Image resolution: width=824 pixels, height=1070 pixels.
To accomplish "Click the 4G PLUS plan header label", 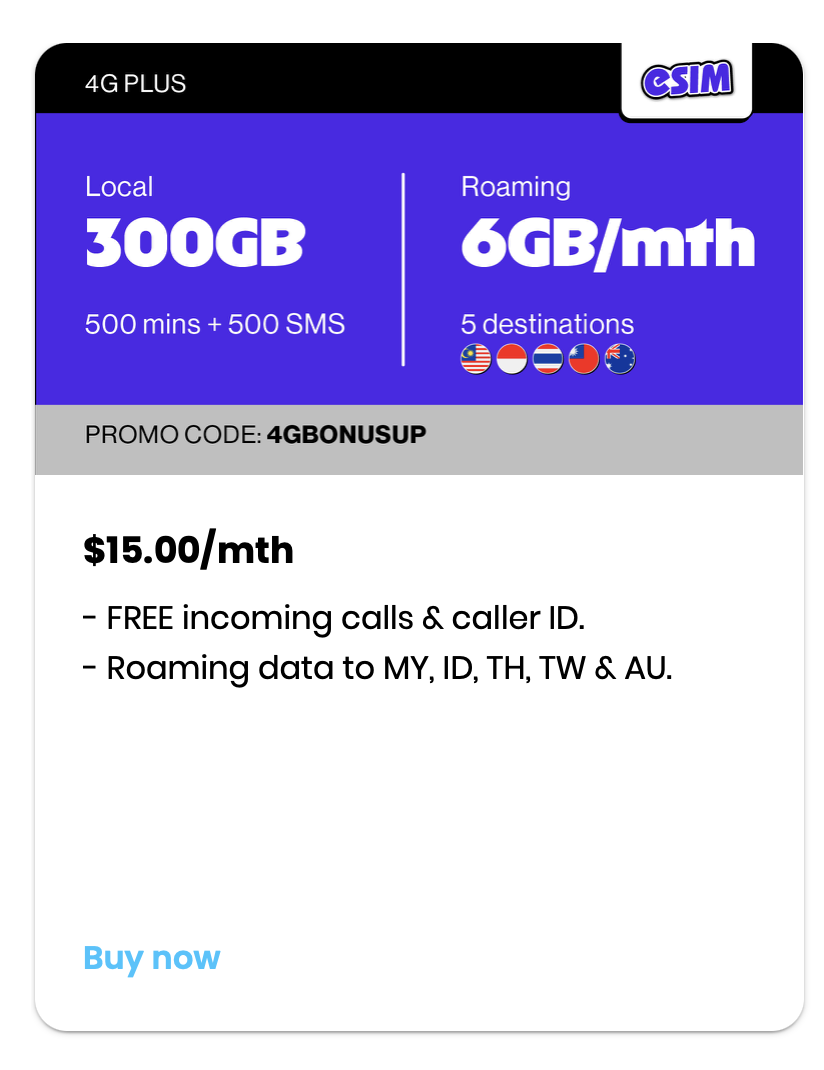I will (135, 83).
